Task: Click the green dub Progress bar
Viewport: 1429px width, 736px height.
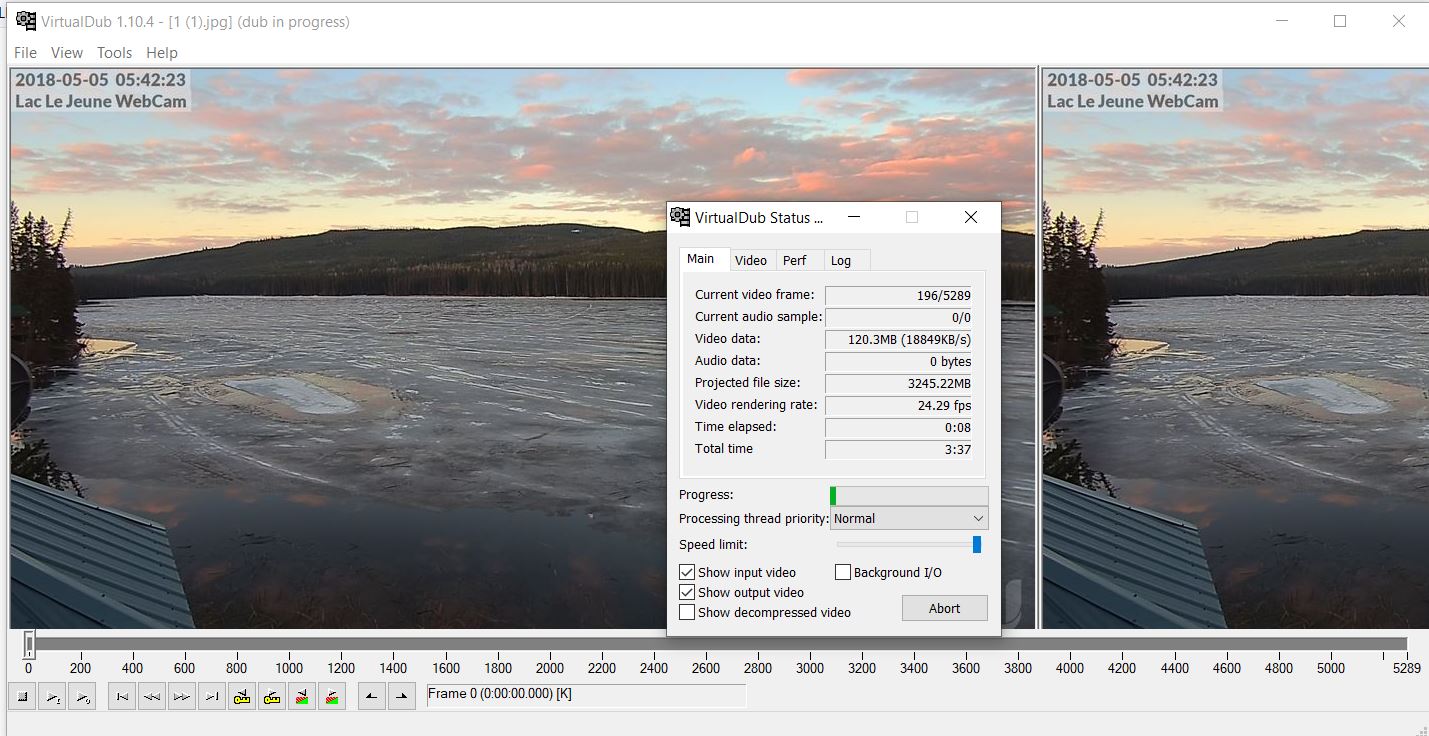Action: [909, 495]
